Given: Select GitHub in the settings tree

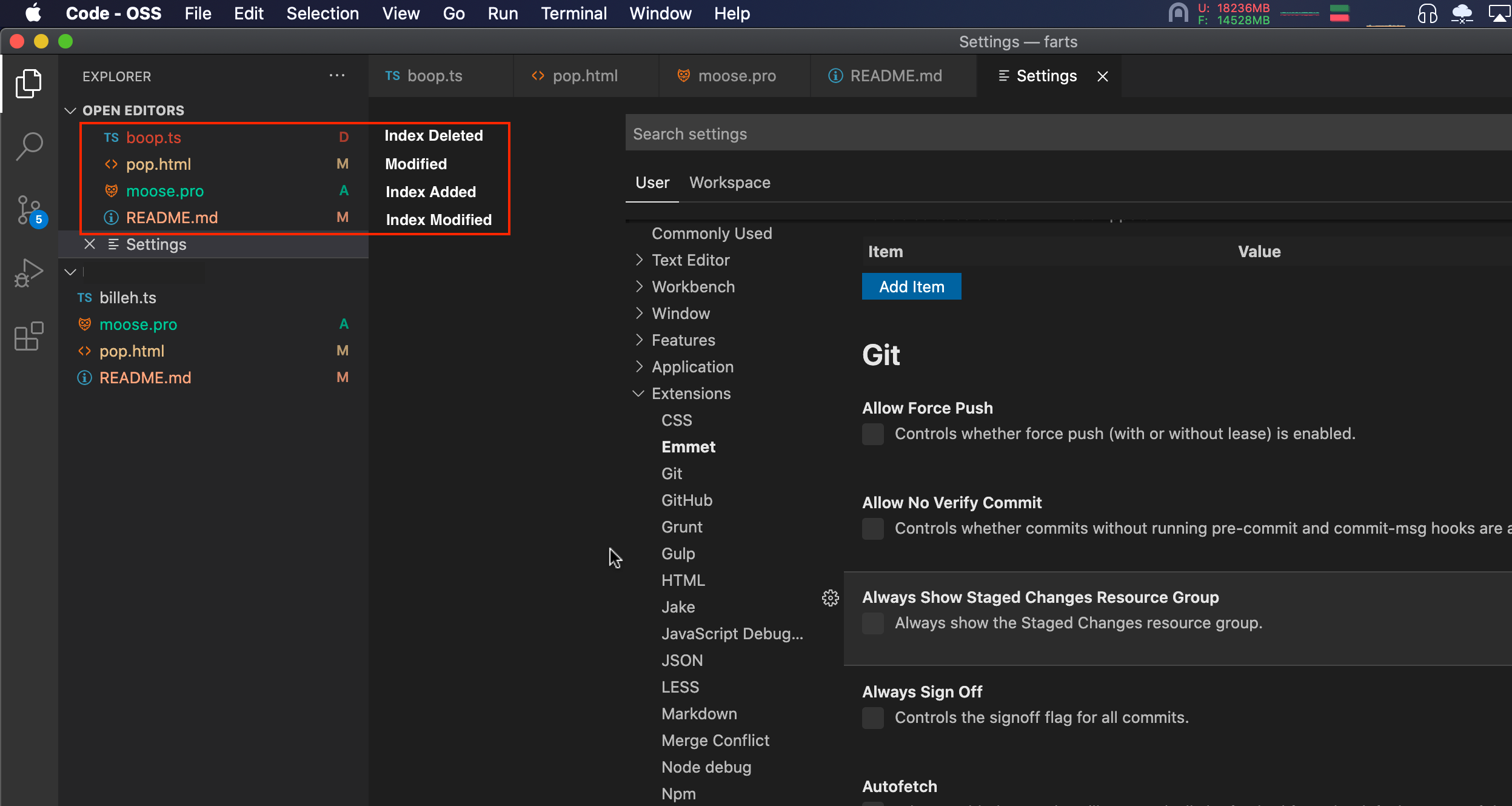Looking at the screenshot, I should tap(687, 500).
